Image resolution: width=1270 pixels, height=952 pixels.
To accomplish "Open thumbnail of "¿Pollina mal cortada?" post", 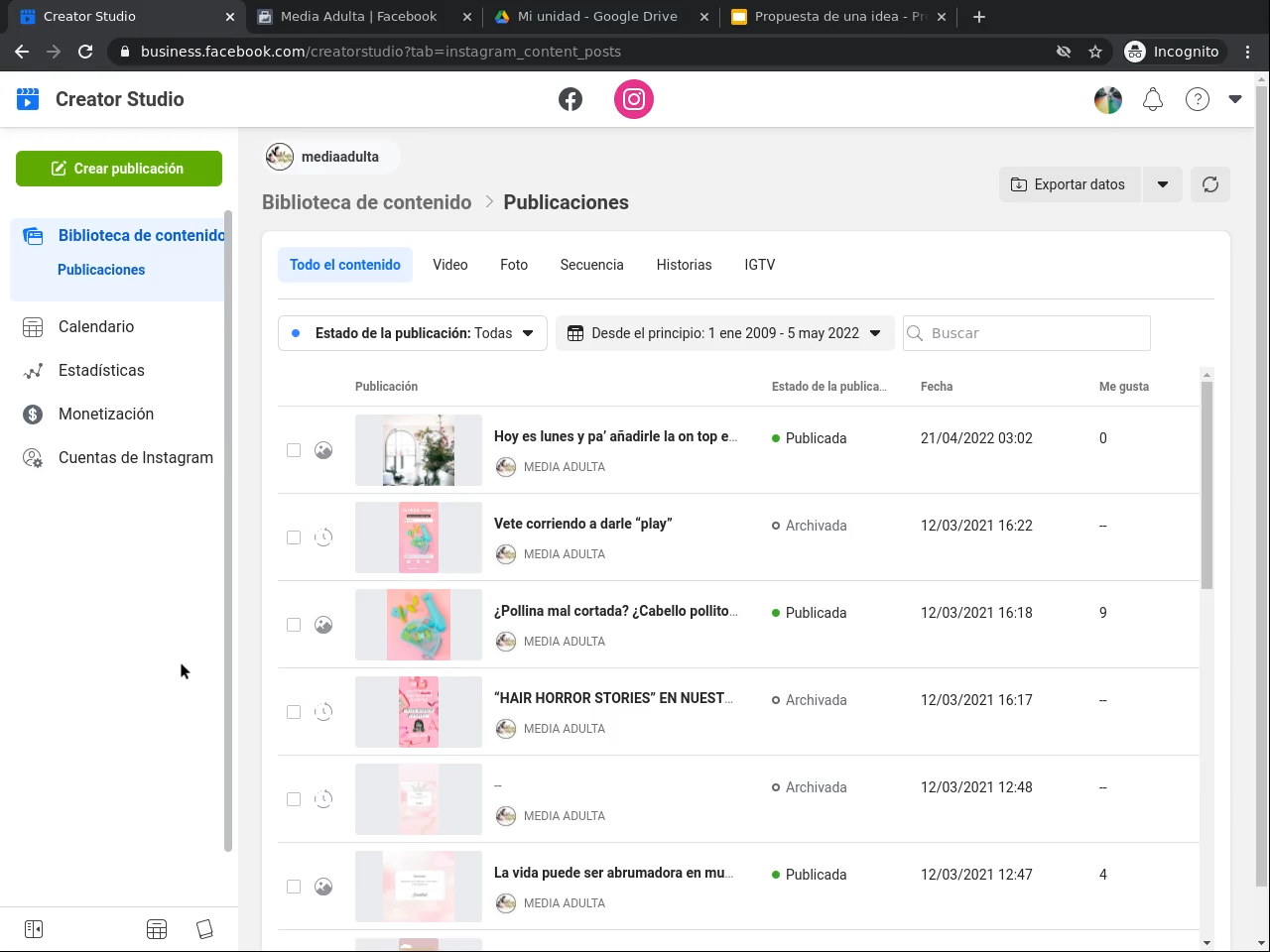I will tap(419, 625).
